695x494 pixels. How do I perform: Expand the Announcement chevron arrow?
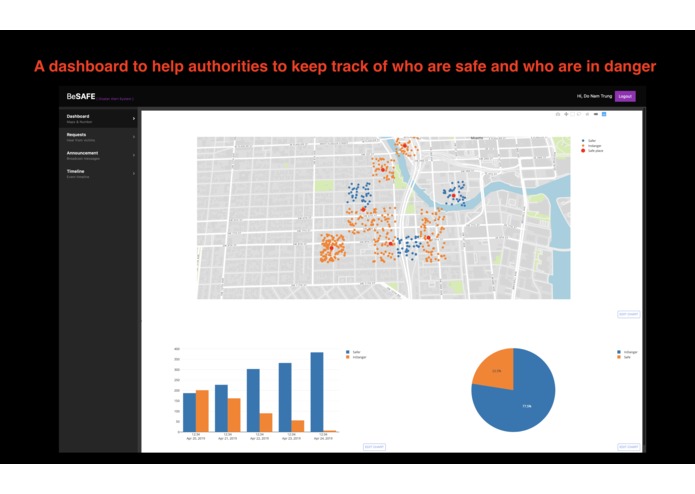click(x=134, y=155)
